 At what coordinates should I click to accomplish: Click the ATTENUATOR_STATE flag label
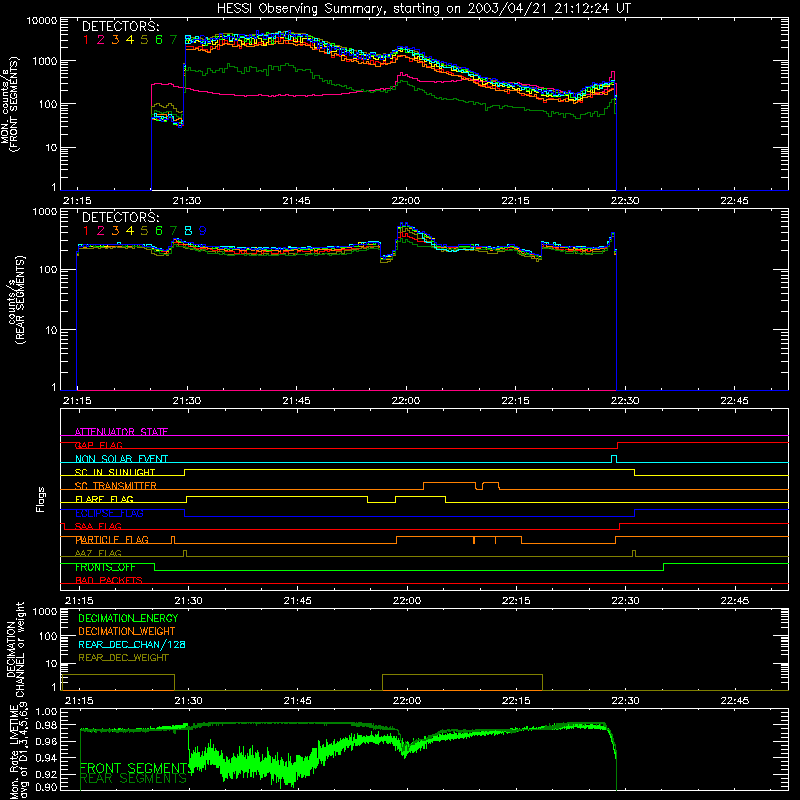121,432
